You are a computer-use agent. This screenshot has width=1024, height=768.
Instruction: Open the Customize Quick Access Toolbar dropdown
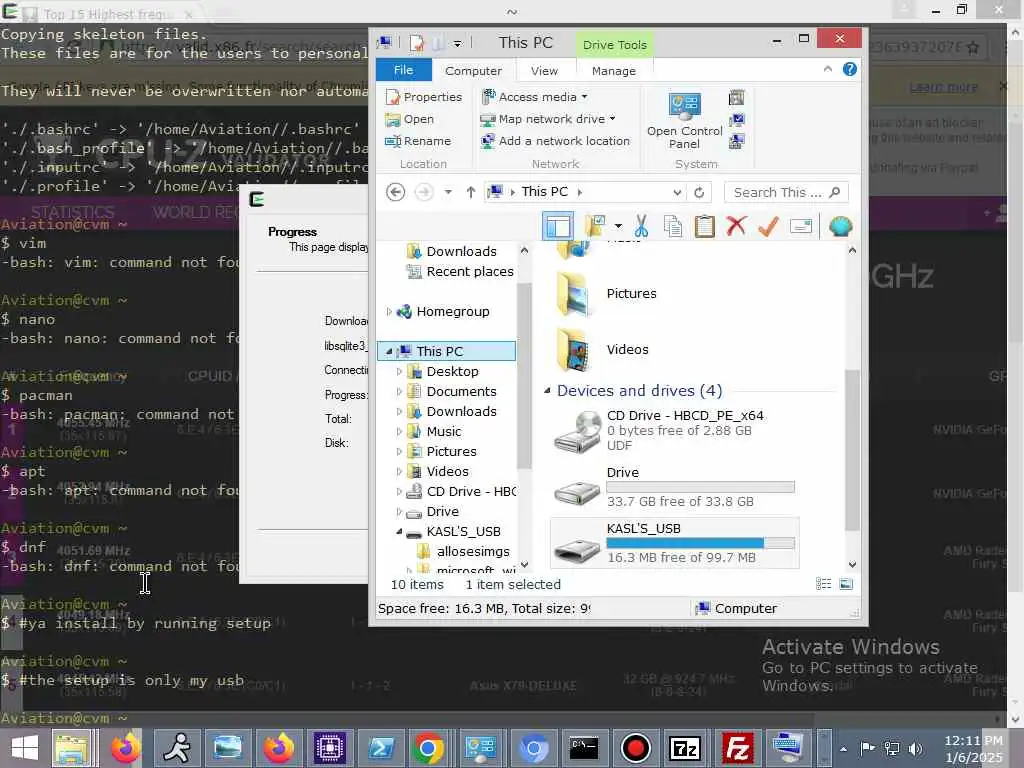coord(457,44)
